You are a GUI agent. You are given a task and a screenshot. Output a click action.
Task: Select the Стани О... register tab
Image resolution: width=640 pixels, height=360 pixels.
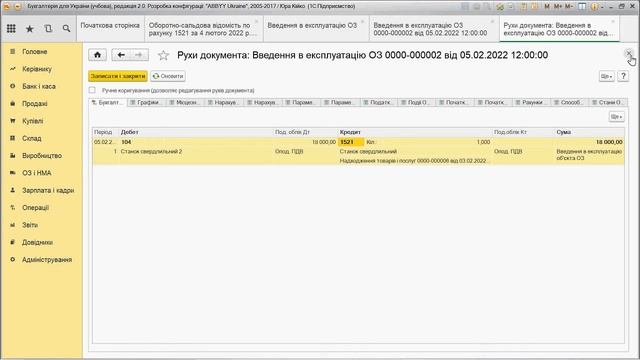[608, 102]
